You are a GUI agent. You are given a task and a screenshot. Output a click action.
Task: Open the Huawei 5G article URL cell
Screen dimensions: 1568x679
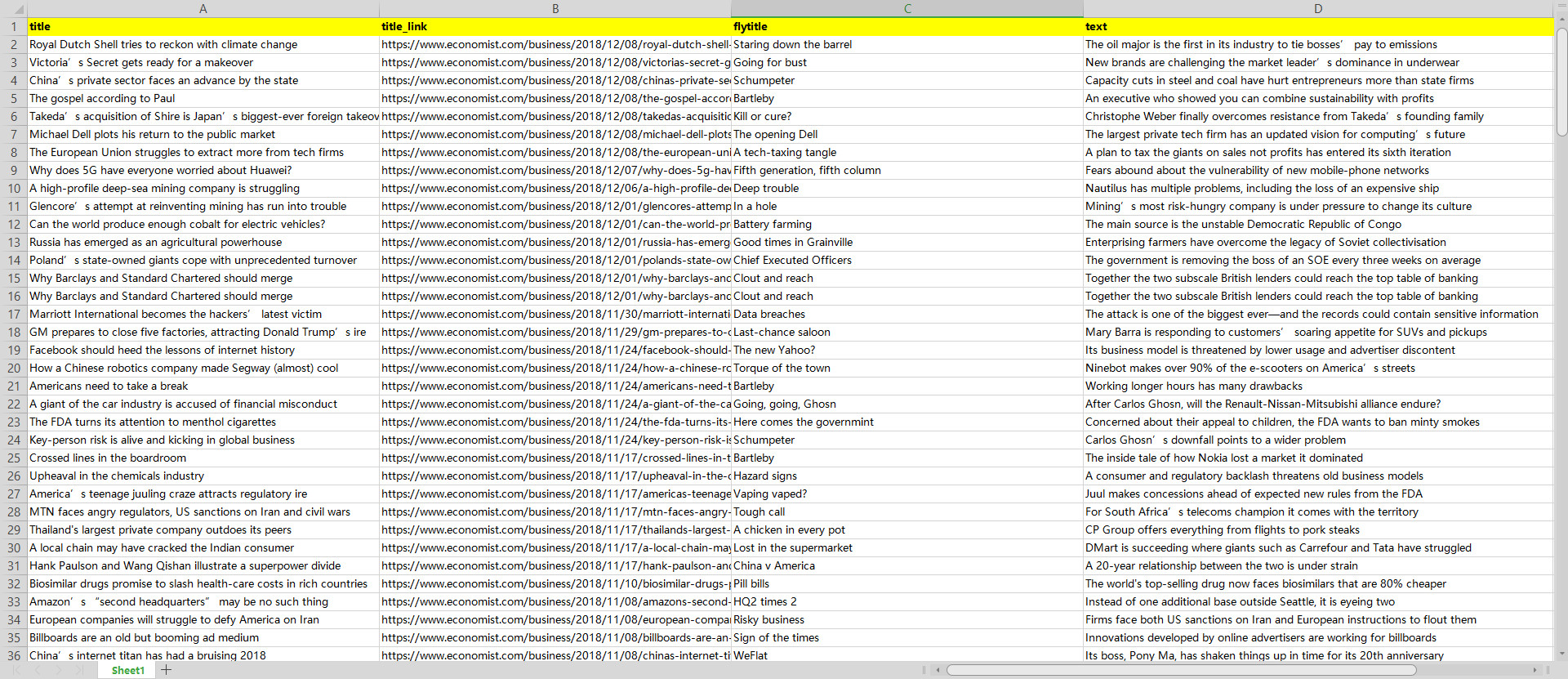[555, 171]
